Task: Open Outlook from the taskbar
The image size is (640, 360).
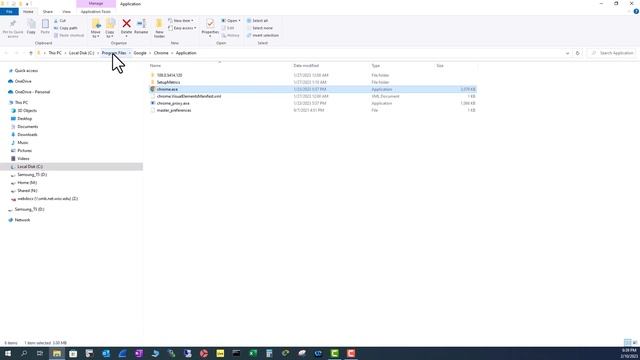Action: tap(106, 353)
